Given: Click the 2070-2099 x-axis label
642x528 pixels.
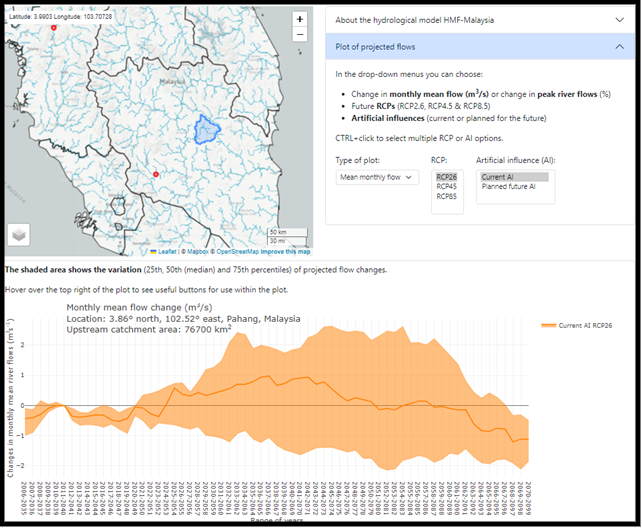Looking at the screenshot, I should click(x=528, y=499).
